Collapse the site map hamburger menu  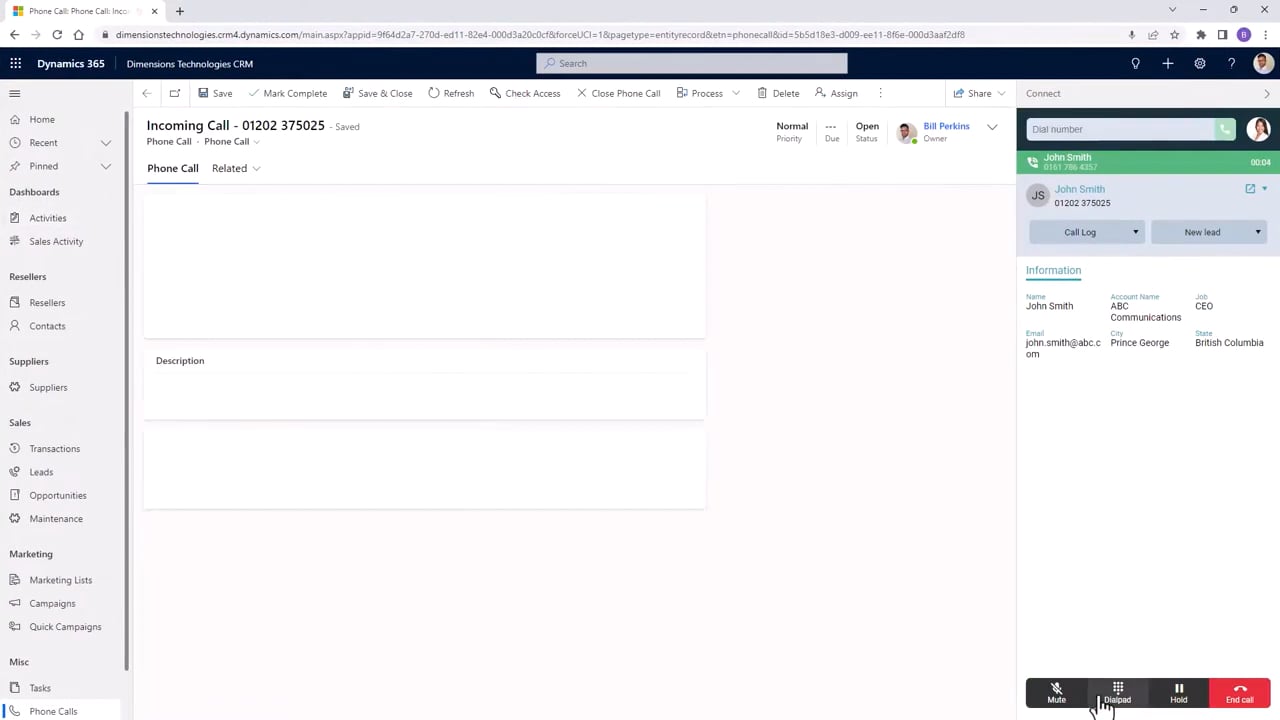[15, 94]
